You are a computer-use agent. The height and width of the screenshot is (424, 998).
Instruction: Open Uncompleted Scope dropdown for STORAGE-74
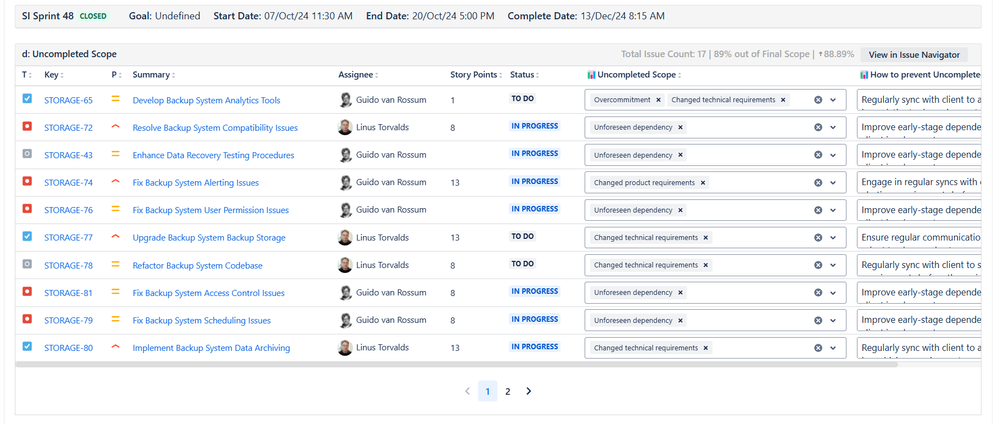tap(833, 183)
